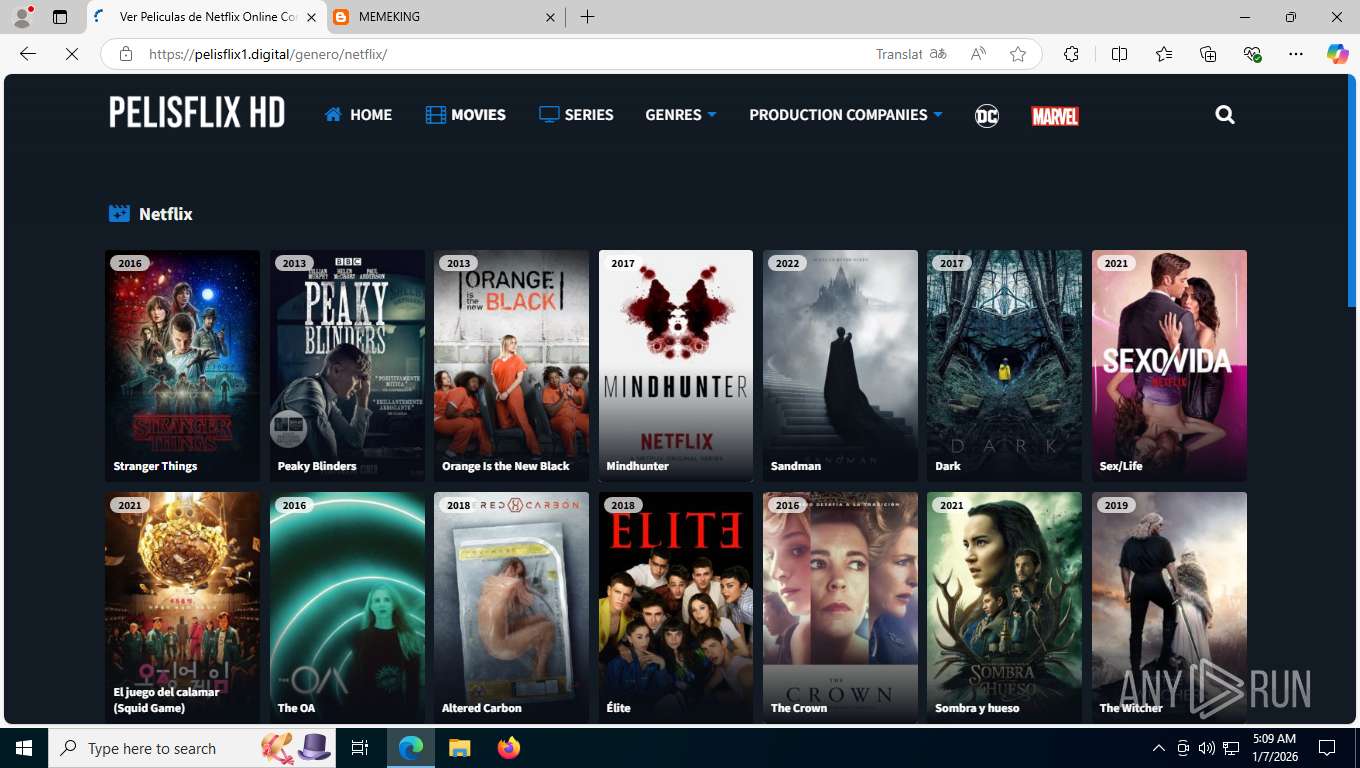
Task: Click the Translate page icon
Action: click(938, 54)
